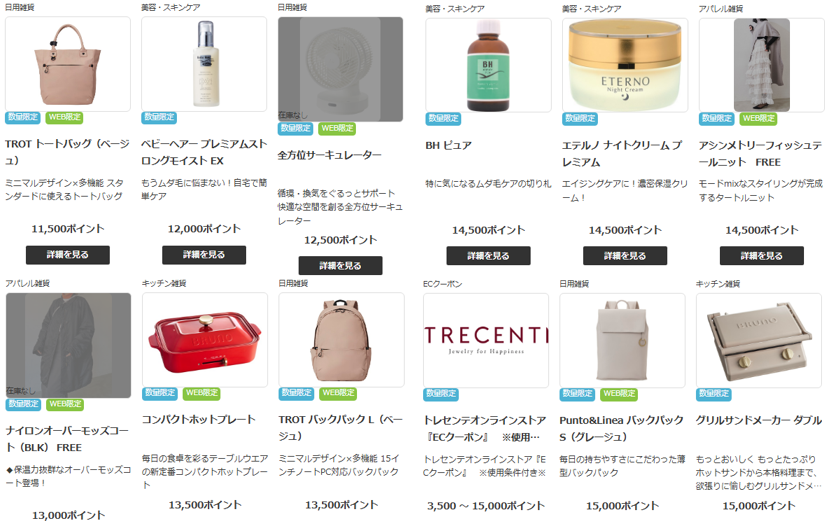Click 詳細を見る under ベビーヘアー プレミアムストロングモイスト EX
Screen dimensions: 826x526
204,255
